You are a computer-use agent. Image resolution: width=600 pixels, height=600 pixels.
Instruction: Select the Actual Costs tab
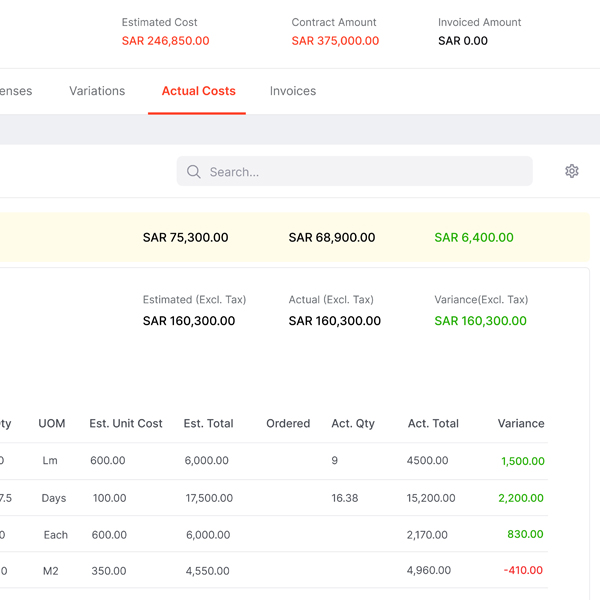click(x=198, y=91)
